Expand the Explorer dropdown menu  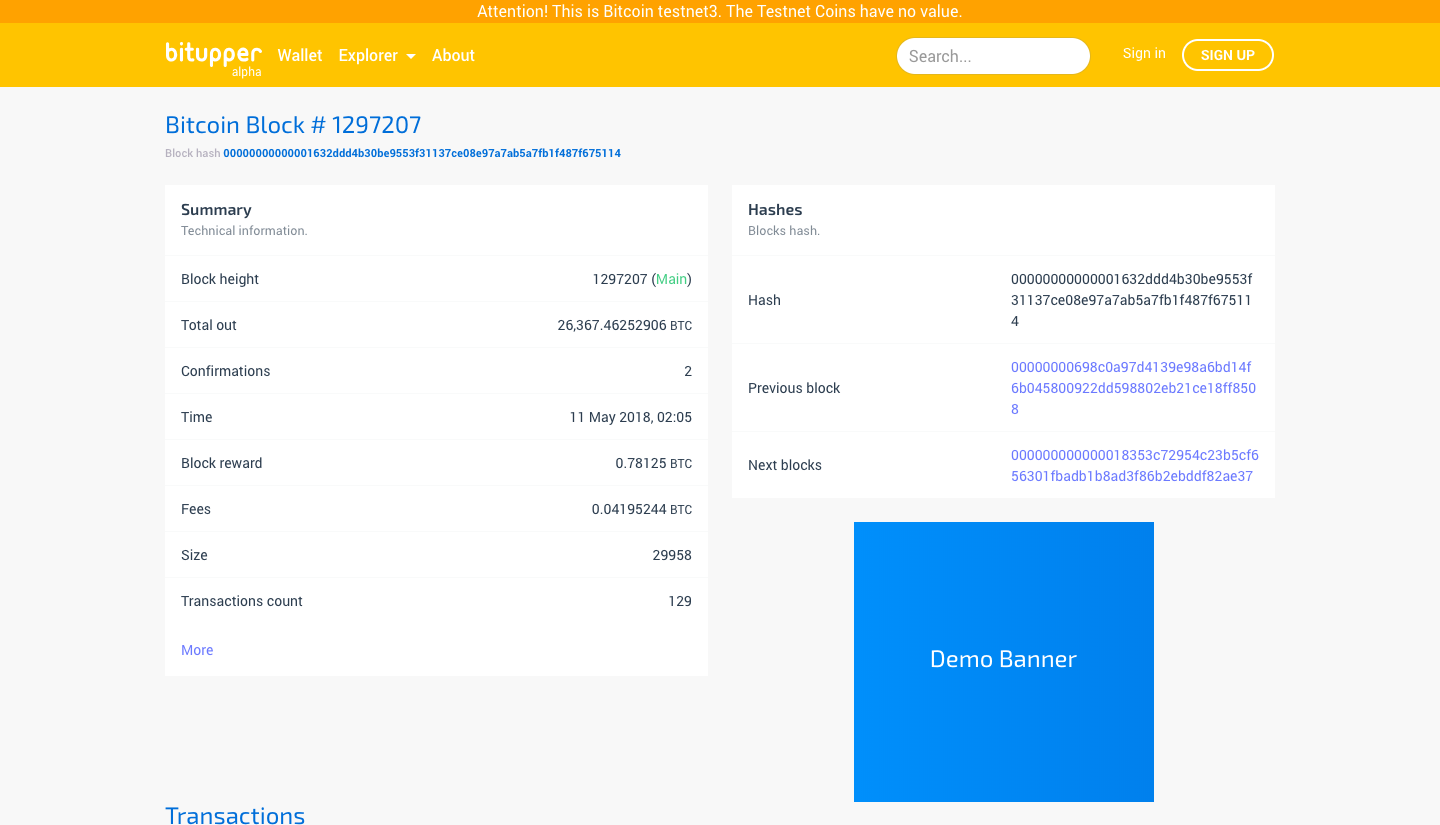[x=377, y=56]
